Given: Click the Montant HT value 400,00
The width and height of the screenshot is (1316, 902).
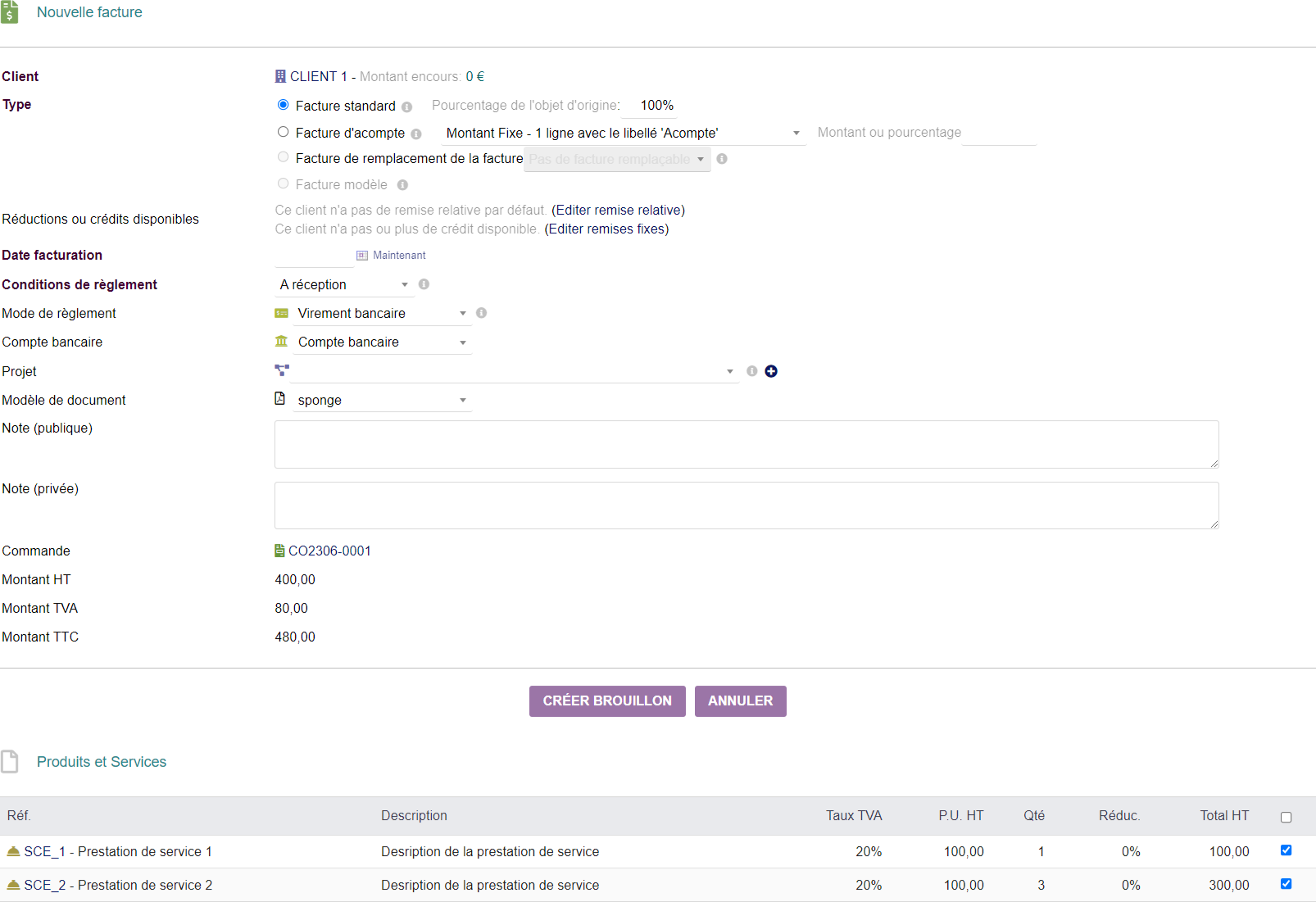Looking at the screenshot, I should pos(295,580).
